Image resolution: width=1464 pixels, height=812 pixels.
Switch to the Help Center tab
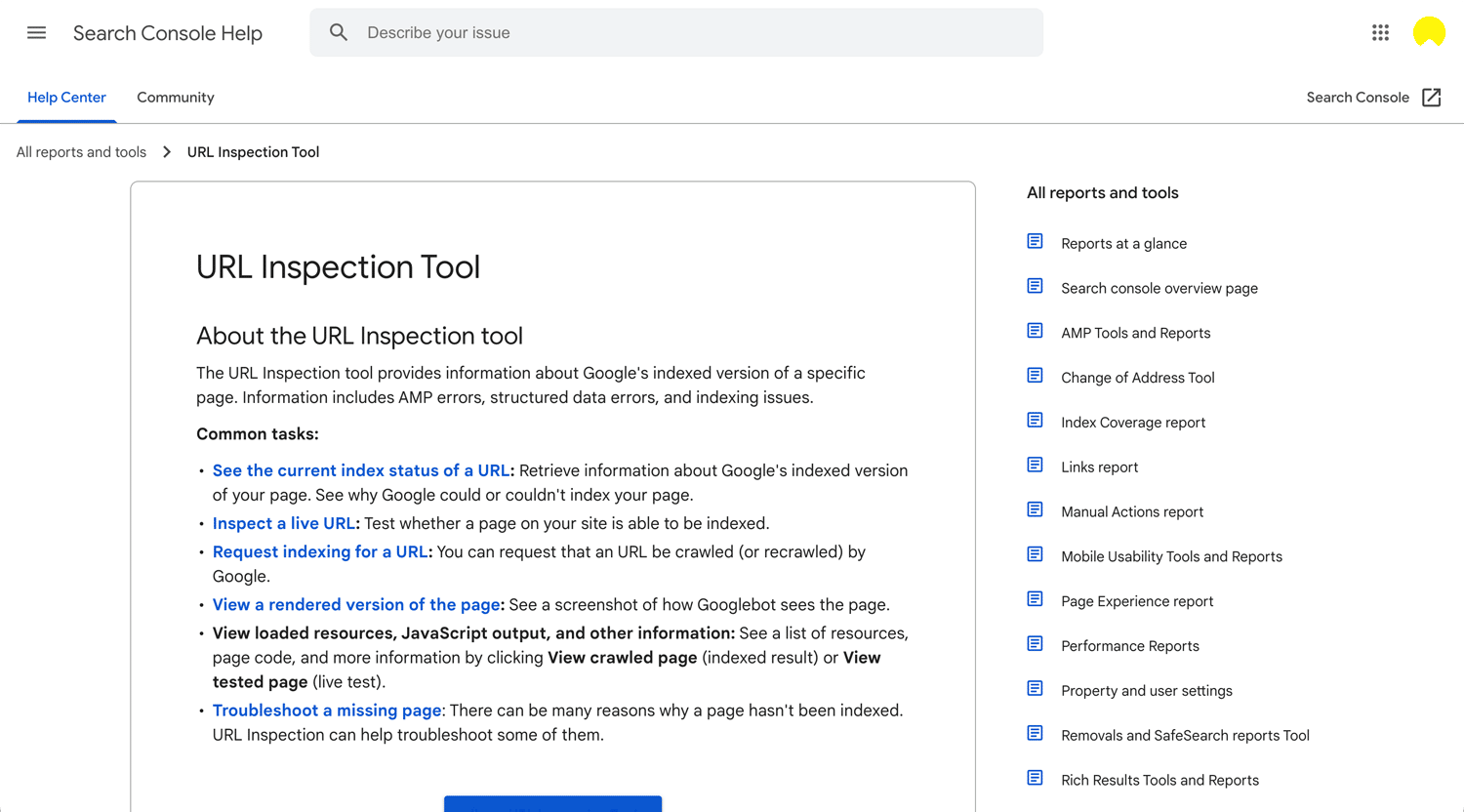[x=66, y=98]
